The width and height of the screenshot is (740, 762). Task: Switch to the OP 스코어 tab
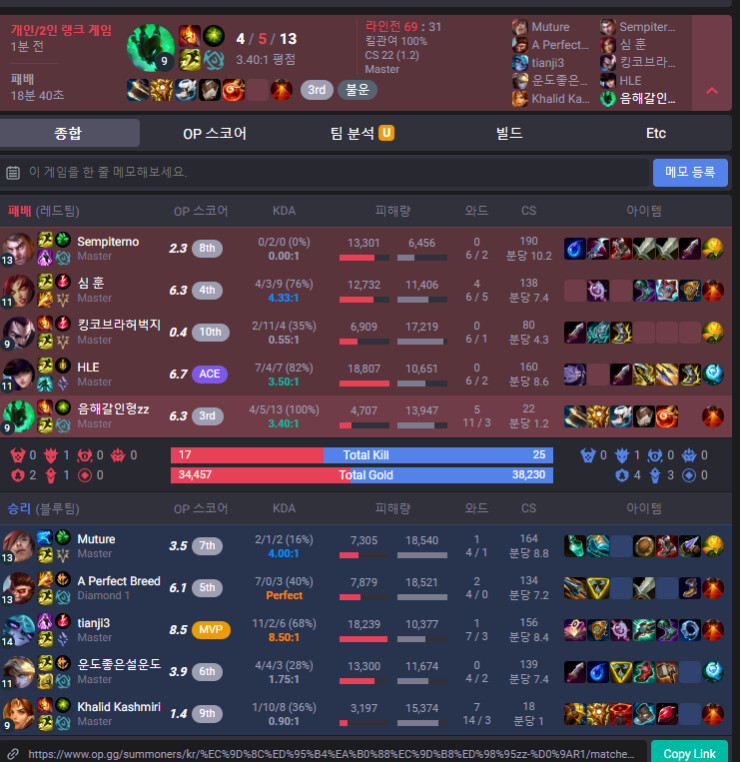215,133
